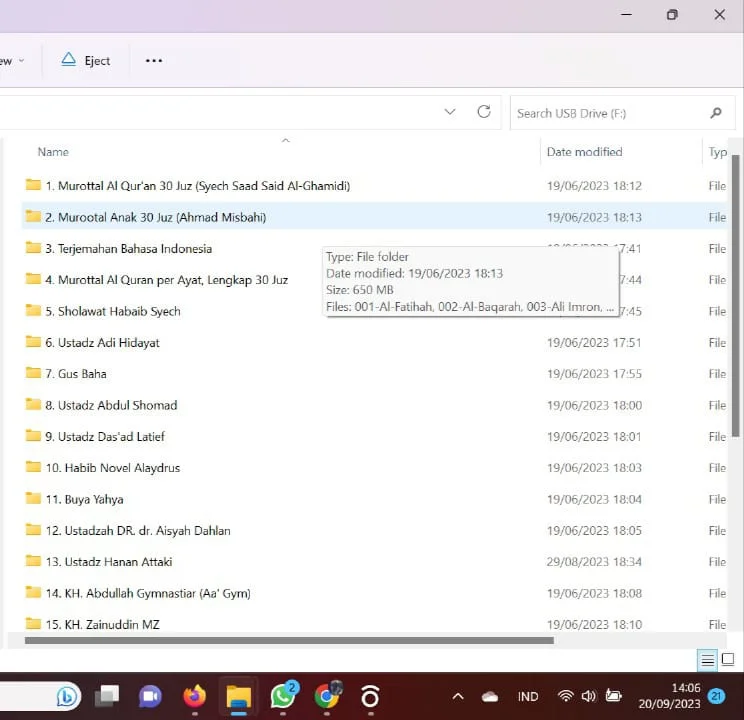The height and width of the screenshot is (720, 744).
Task: Click the search magnifier icon
Action: coord(716,113)
